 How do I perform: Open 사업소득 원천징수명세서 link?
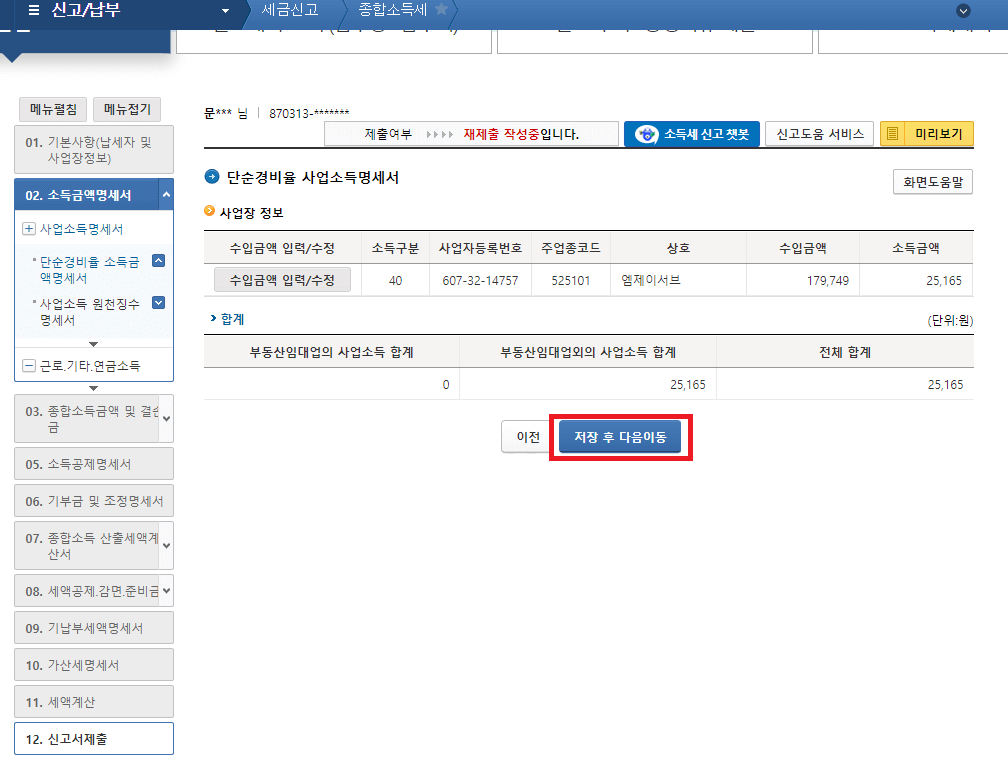coord(89,312)
